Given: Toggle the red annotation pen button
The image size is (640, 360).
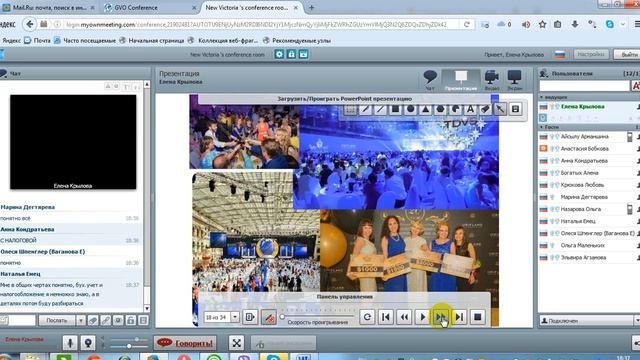Looking at the screenshot, I should [269, 317].
